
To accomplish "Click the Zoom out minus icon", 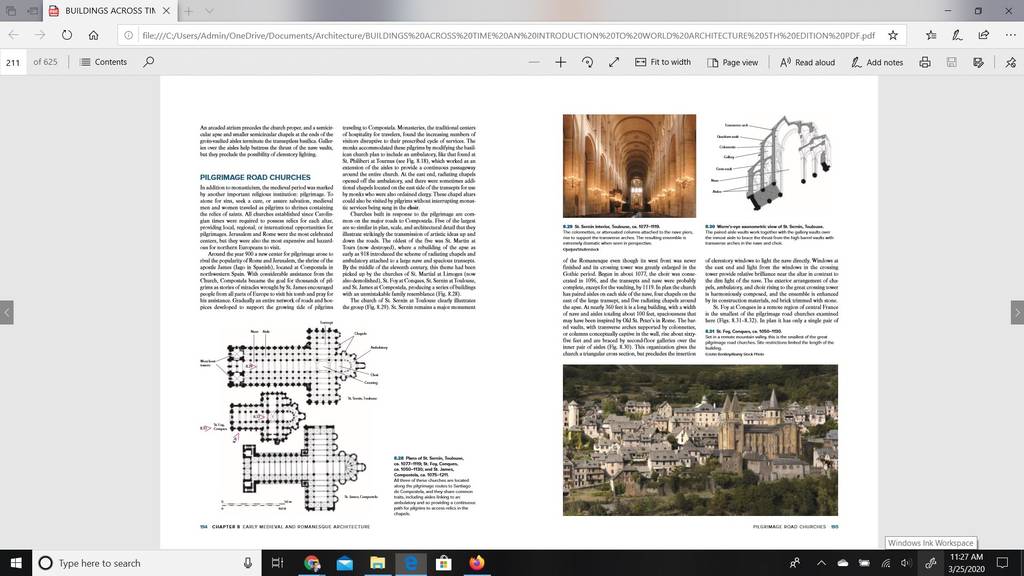I will click(534, 62).
